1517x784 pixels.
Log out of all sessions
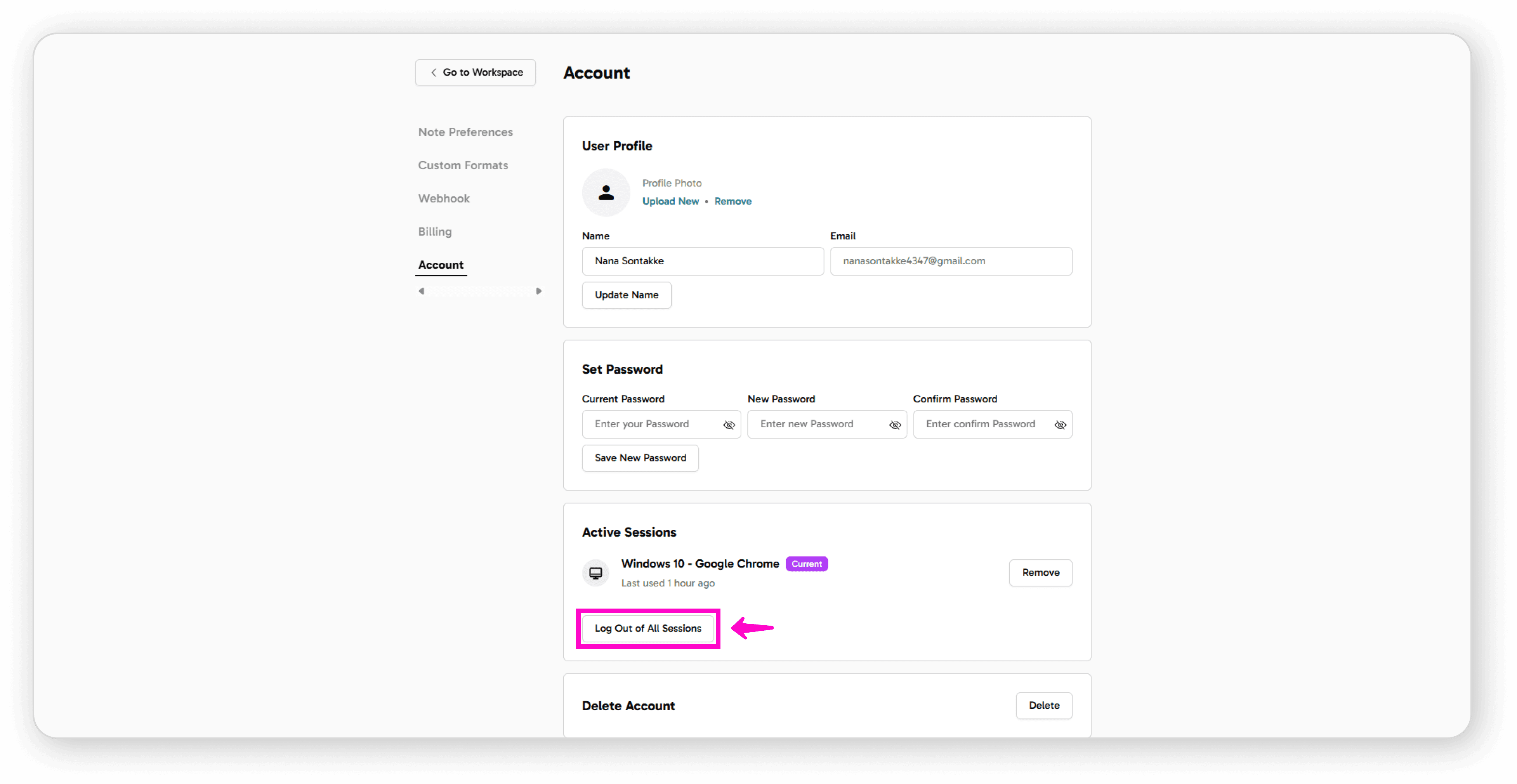(x=648, y=629)
